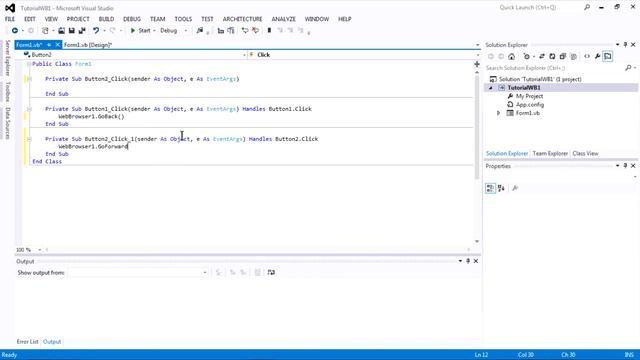The width and height of the screenshot is (640, 360).
Task: Click the Find in Files toolbar icon
Action: (x=200, y=31)
